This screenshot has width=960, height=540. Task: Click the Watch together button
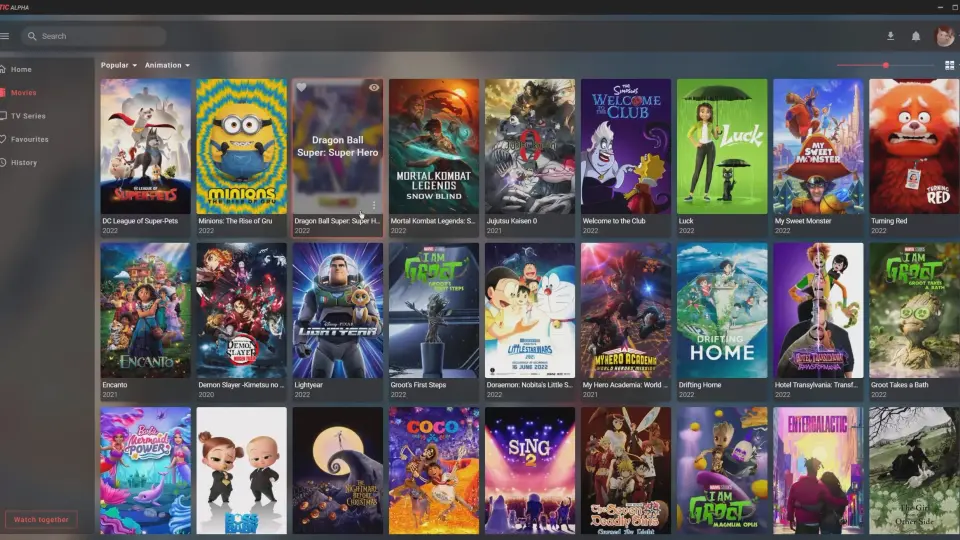point(41,519)
